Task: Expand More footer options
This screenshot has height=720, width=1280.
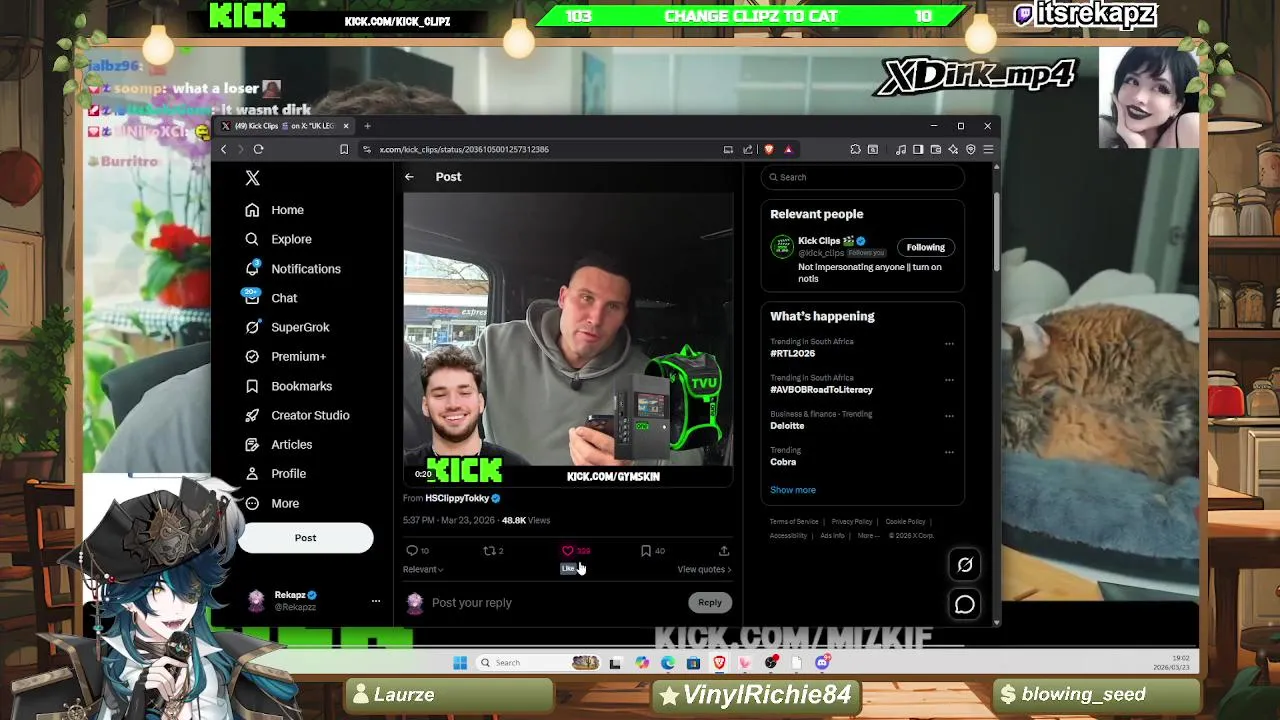Action: tap(868, 536)
